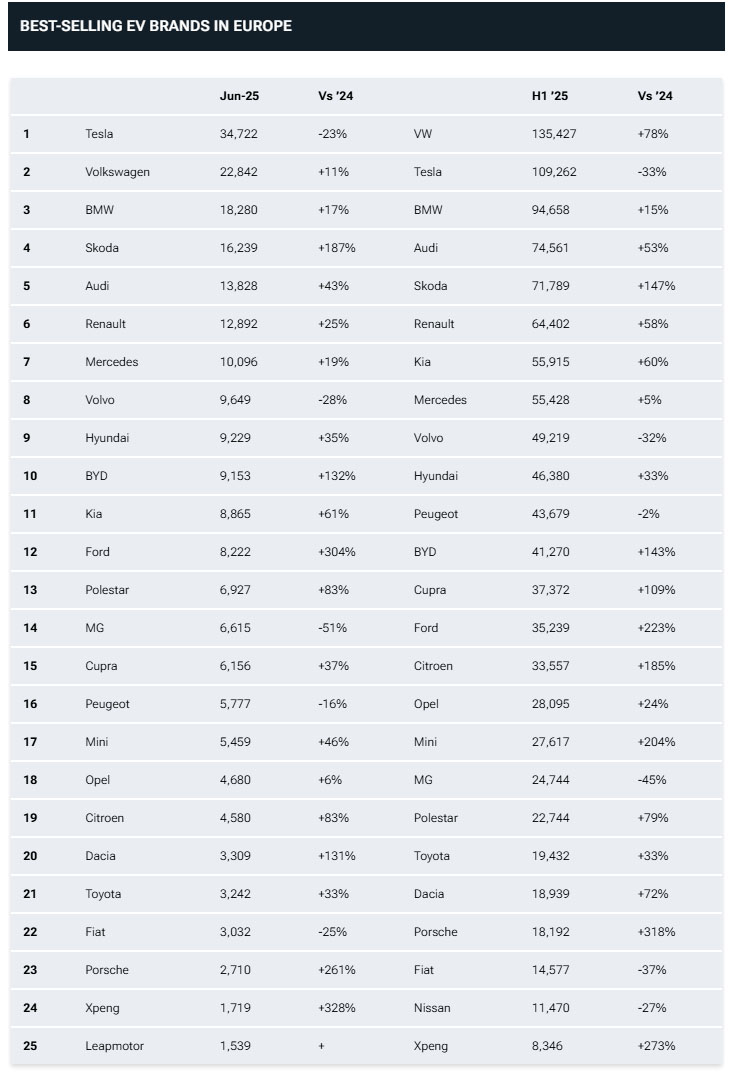Select Nissan in the H1 brand column
731x1080 pixels.
432,1008
